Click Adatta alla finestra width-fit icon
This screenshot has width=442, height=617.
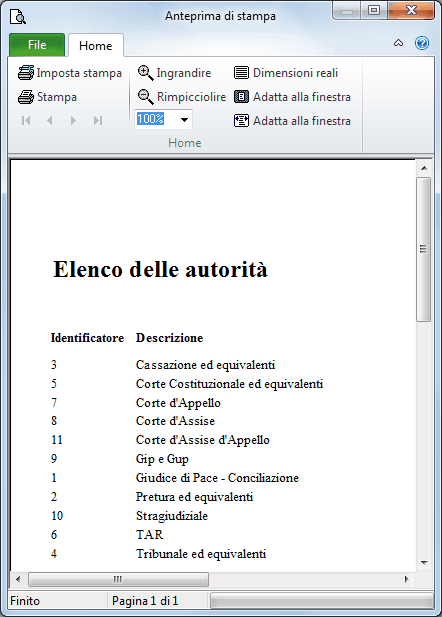[x=241, y=120]
